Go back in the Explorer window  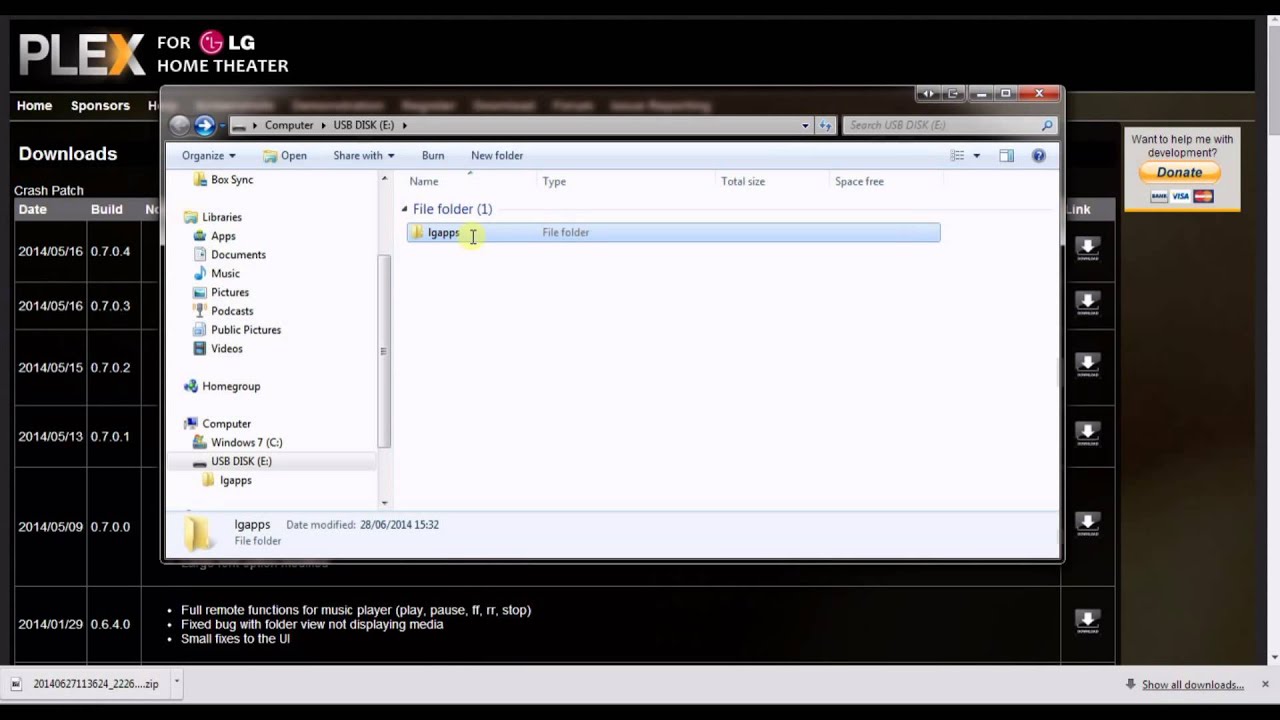coord(180,125)
